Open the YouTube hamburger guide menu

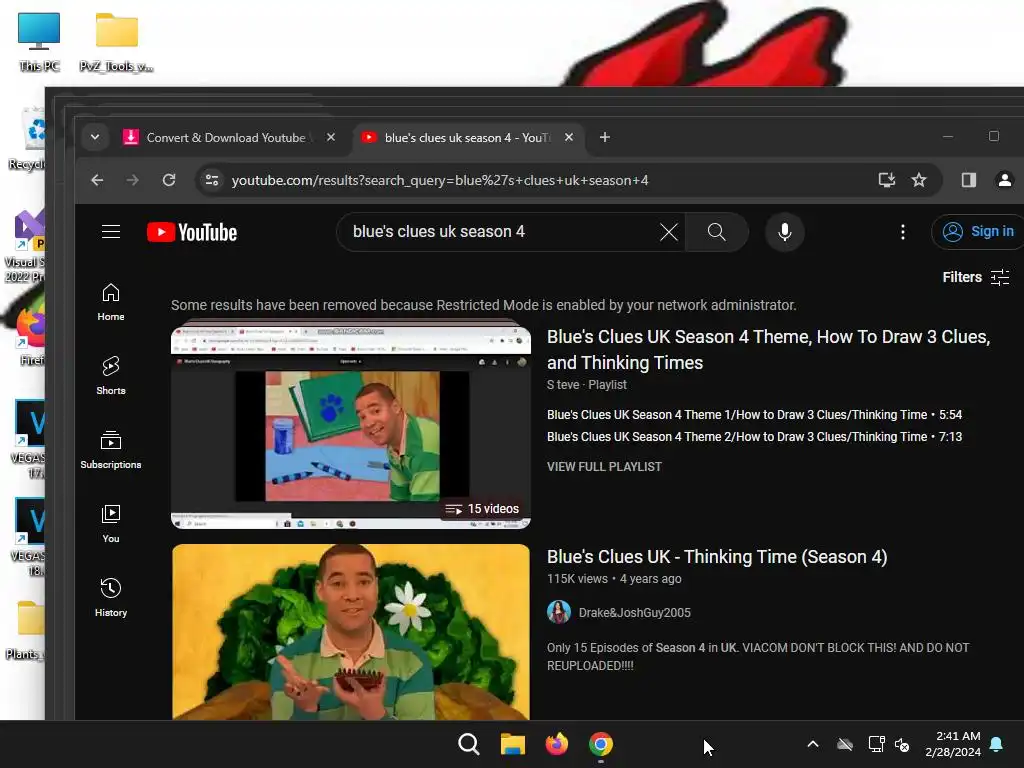111,232
